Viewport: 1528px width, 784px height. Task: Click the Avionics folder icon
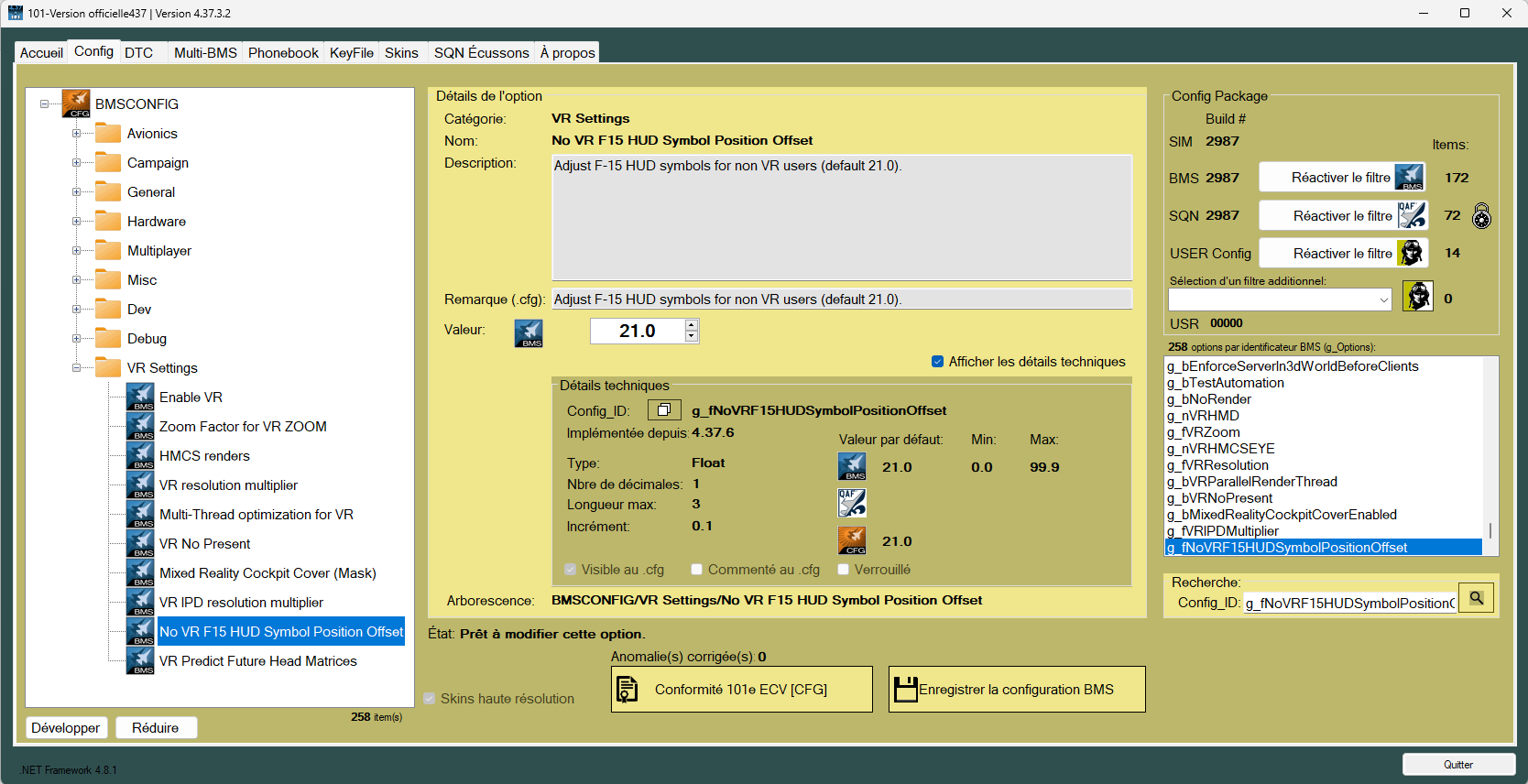coord(108,133)
